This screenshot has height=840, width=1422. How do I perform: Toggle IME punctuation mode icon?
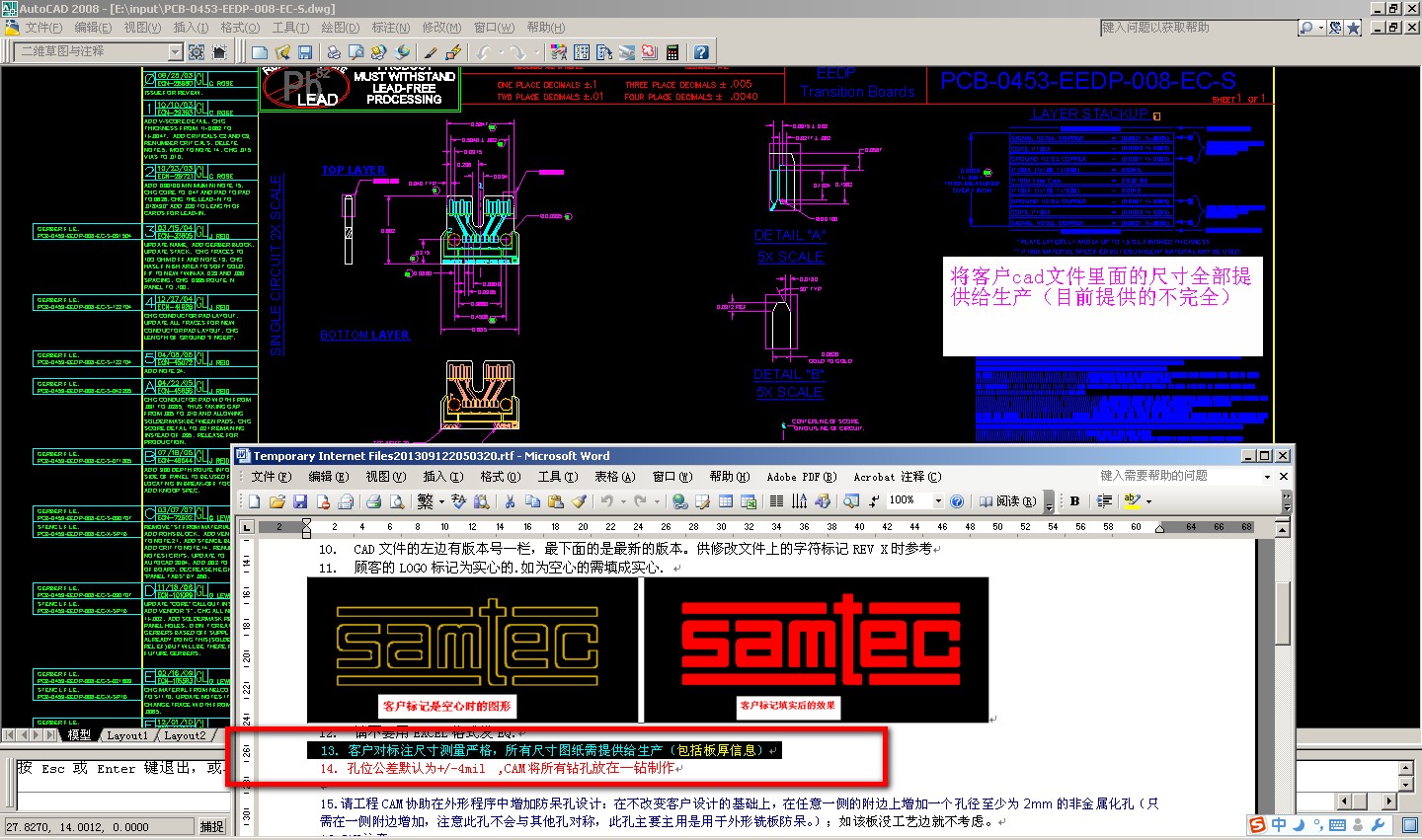[1317, 825]
